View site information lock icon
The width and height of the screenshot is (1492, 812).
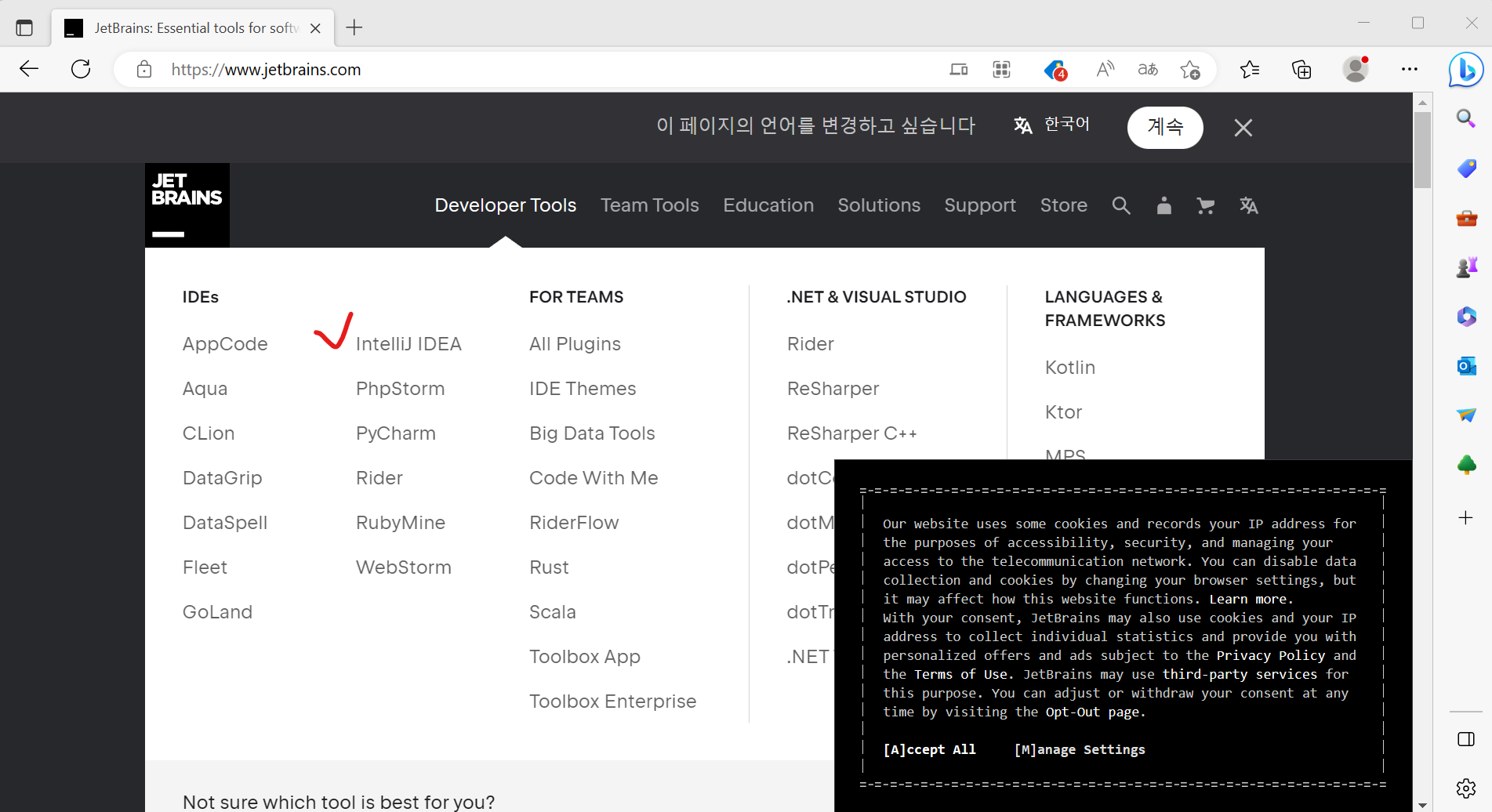pos(144,69)
